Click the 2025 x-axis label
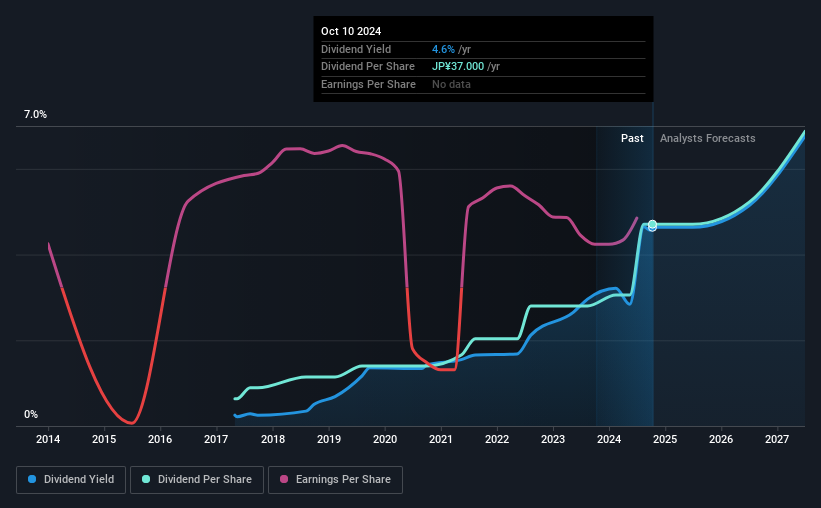 point(665,439)
